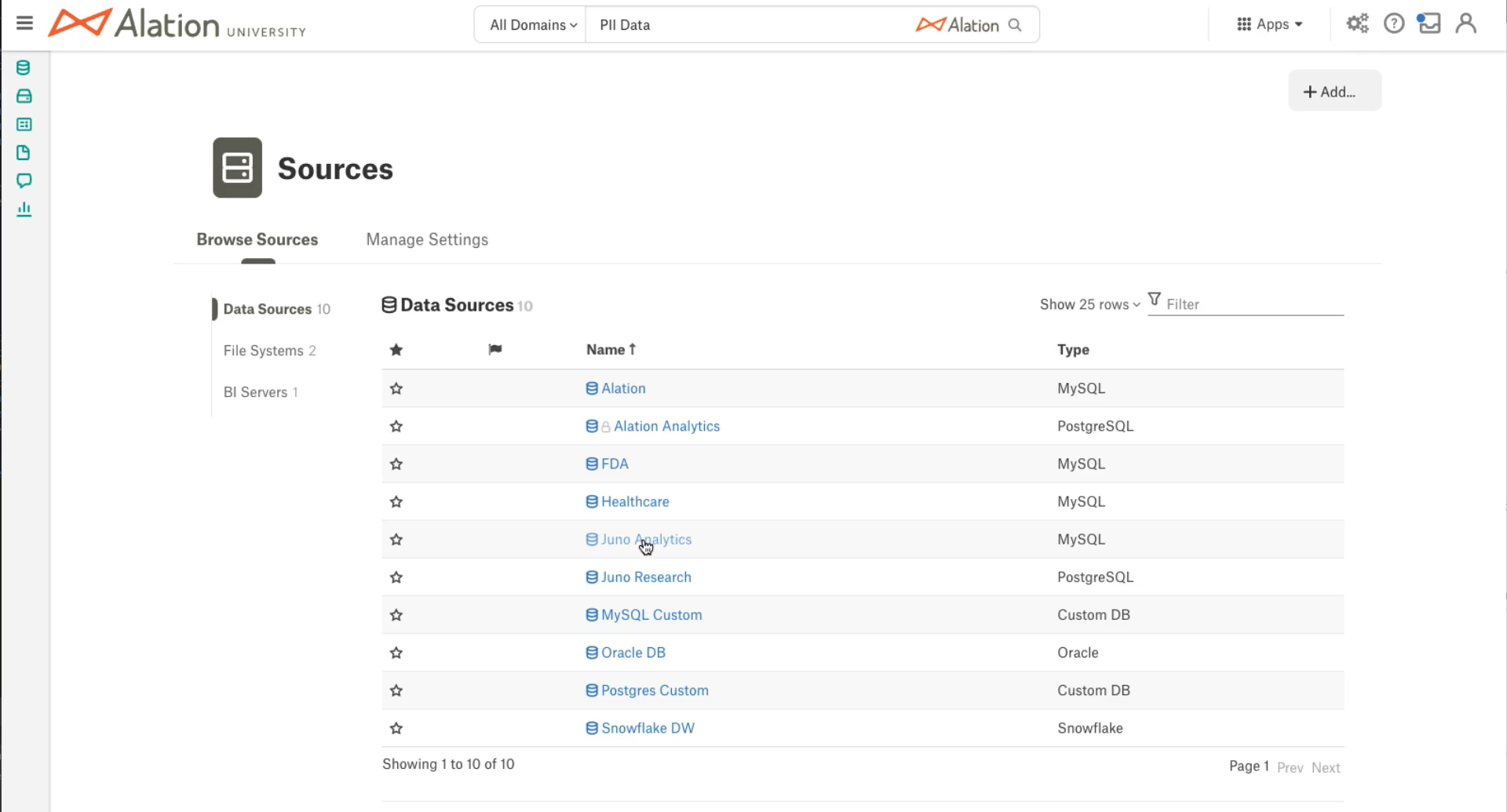1507x812 pixels.
Task: Click the Type column header
Action: point(1073,350)
